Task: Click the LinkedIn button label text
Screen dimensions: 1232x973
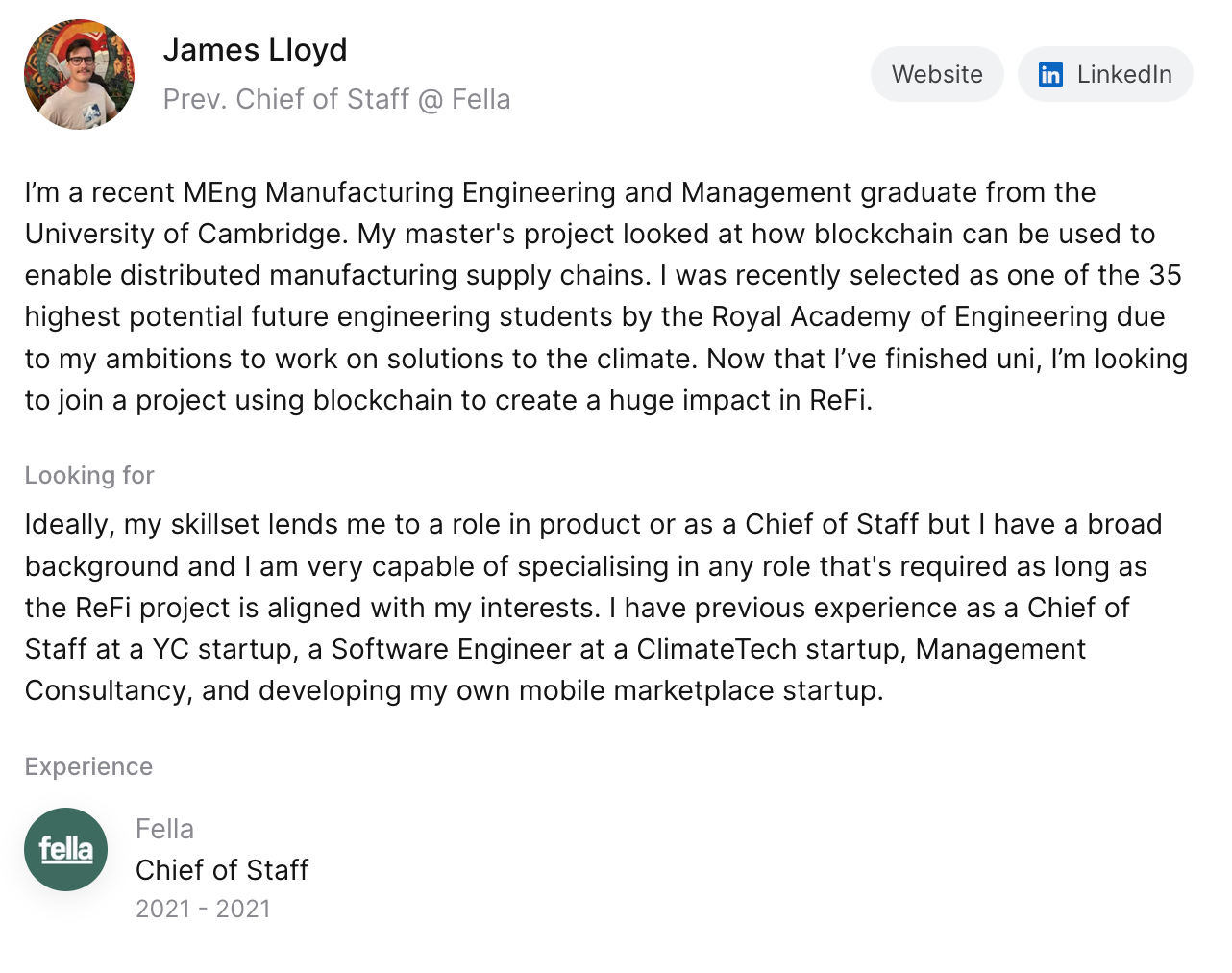Action: 1124,75
